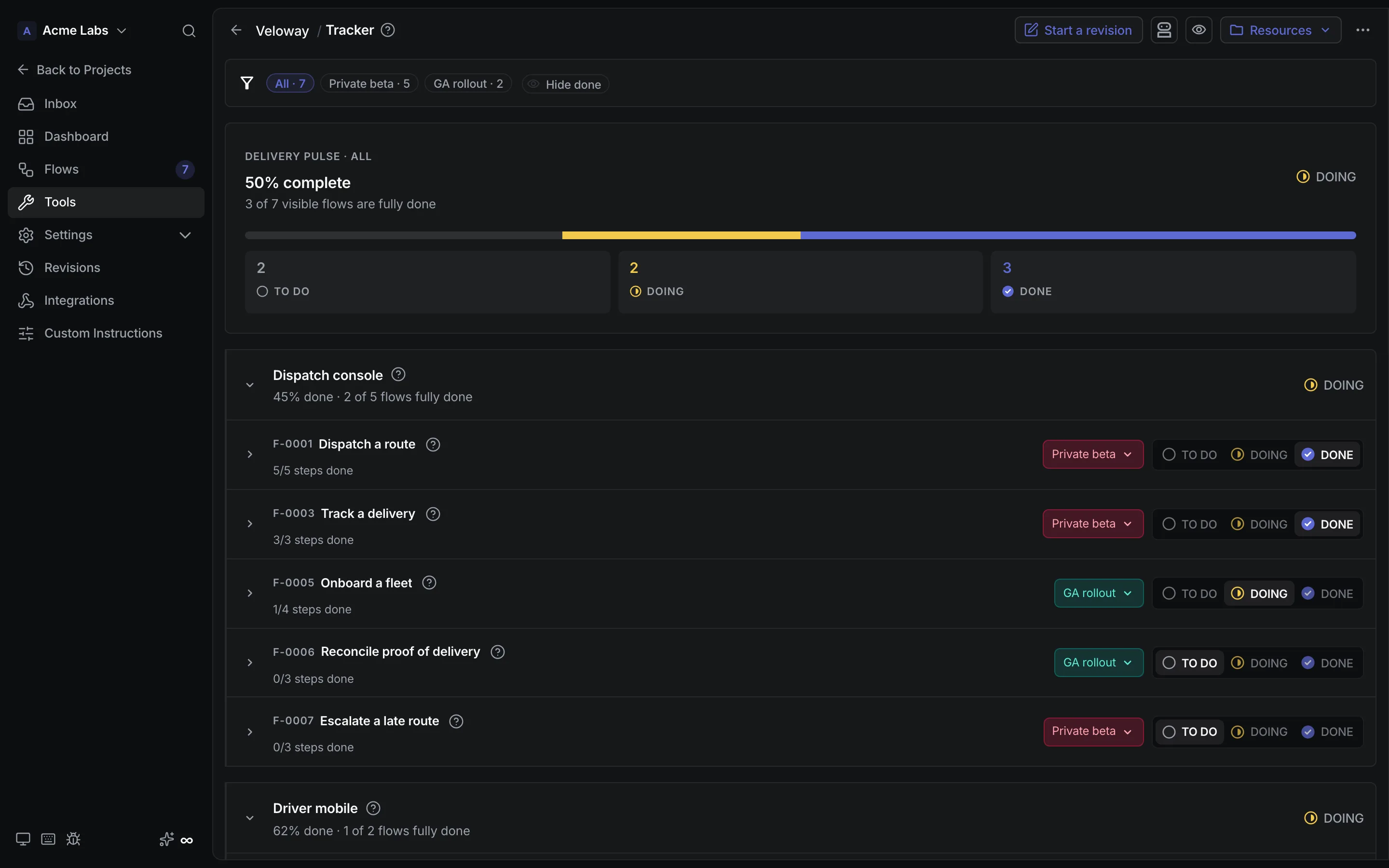
Task: Set Onboard a fleet to TO DO
Action: 1189,594
